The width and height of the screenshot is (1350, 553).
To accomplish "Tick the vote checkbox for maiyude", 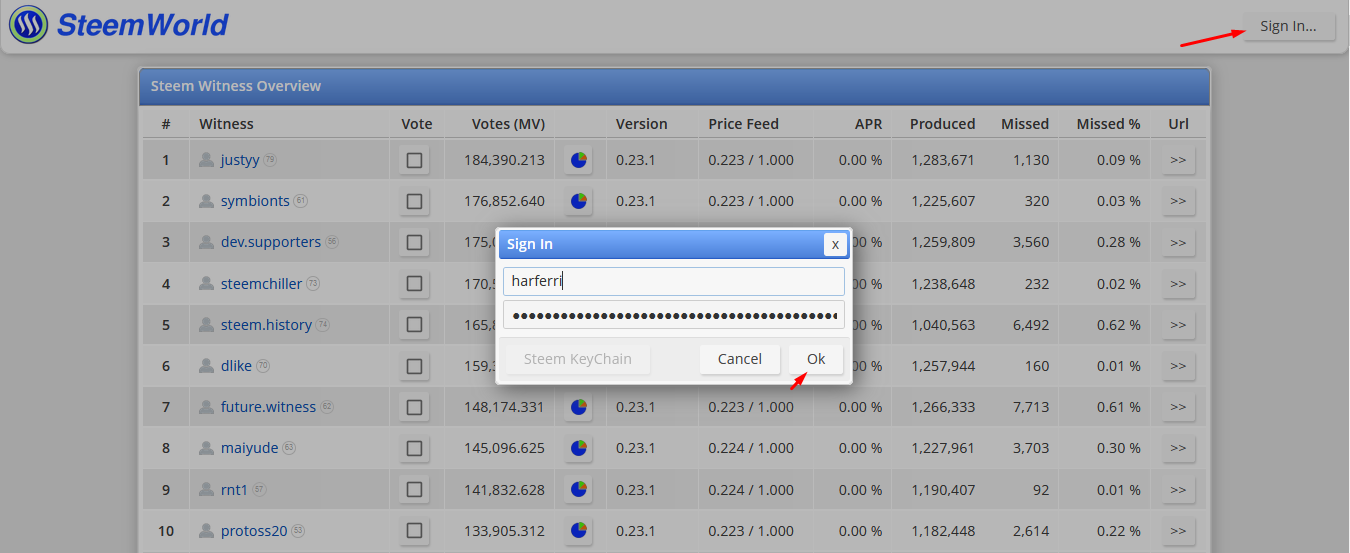I will pos(414,448).
